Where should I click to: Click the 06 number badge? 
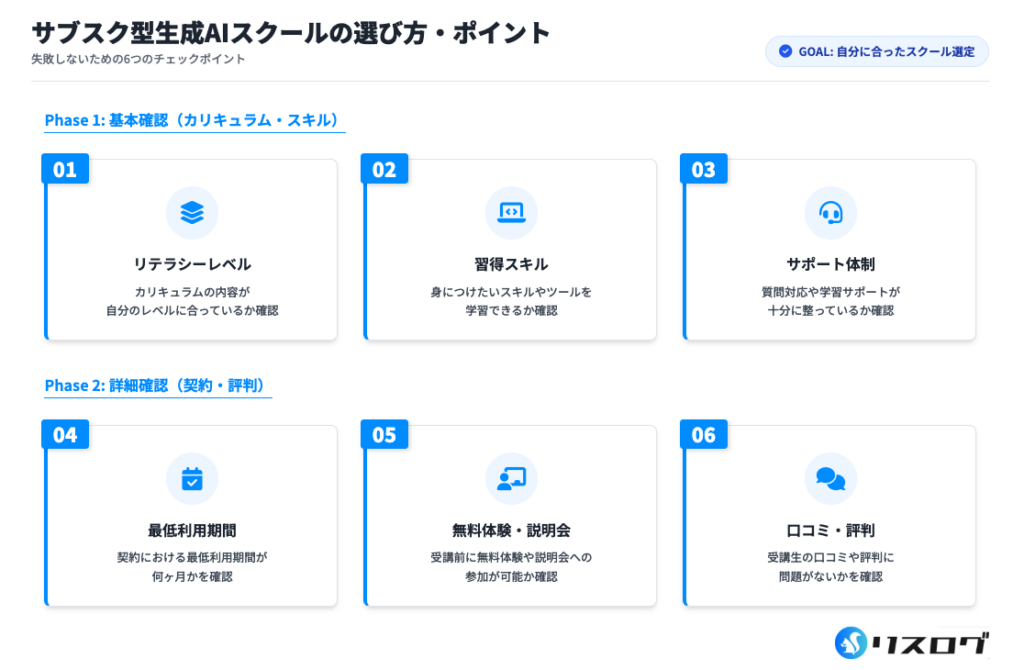pos(704,435)
